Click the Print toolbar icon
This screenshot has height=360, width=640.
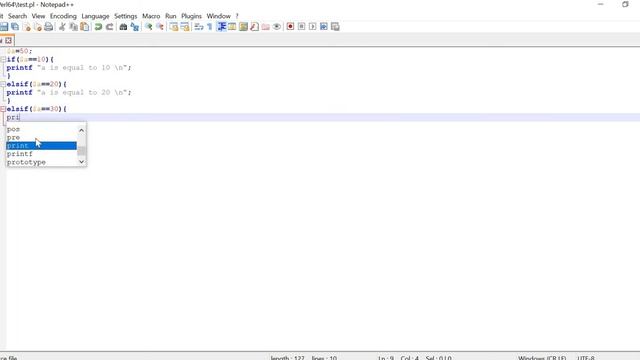pos(49,27)
